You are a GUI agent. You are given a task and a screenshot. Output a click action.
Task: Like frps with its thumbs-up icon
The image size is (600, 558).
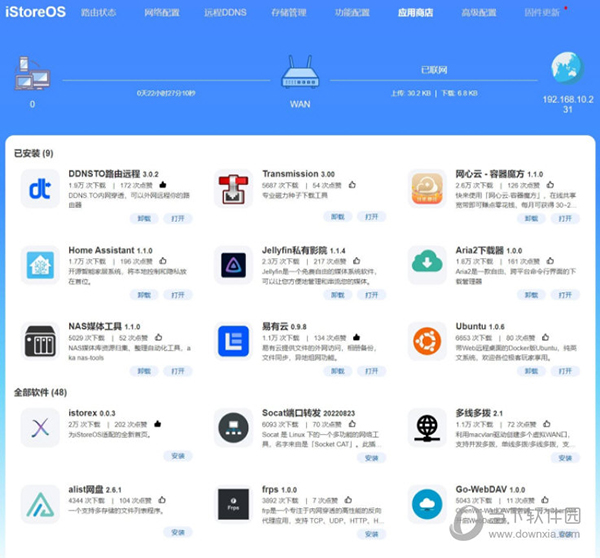click(x=348, y=500)
